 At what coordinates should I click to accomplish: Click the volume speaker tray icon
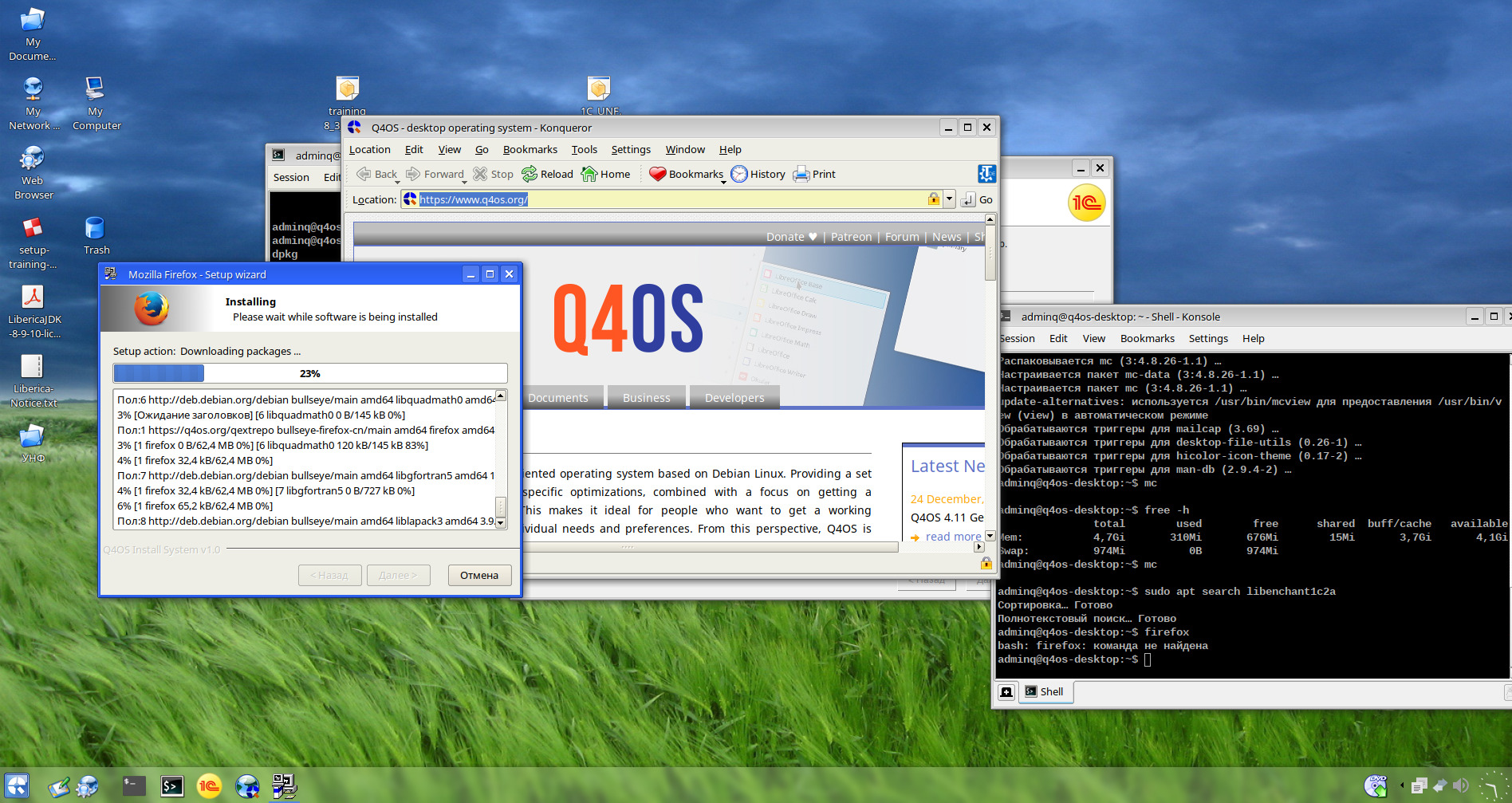pyautogui.click(x=1460, y=786)
